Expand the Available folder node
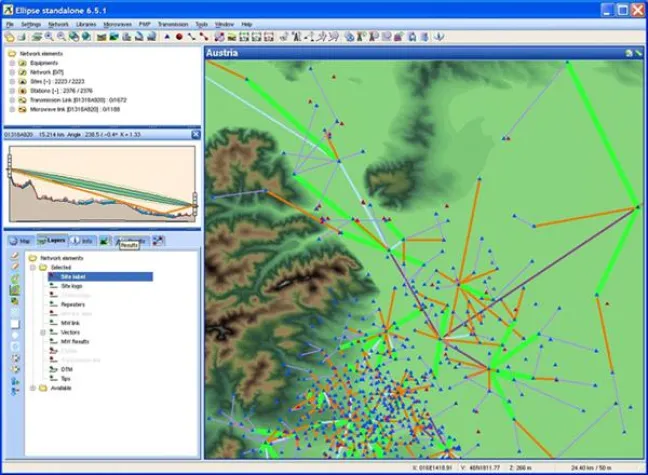The height and width of the screenshot is (475, 648). (33, 388)
